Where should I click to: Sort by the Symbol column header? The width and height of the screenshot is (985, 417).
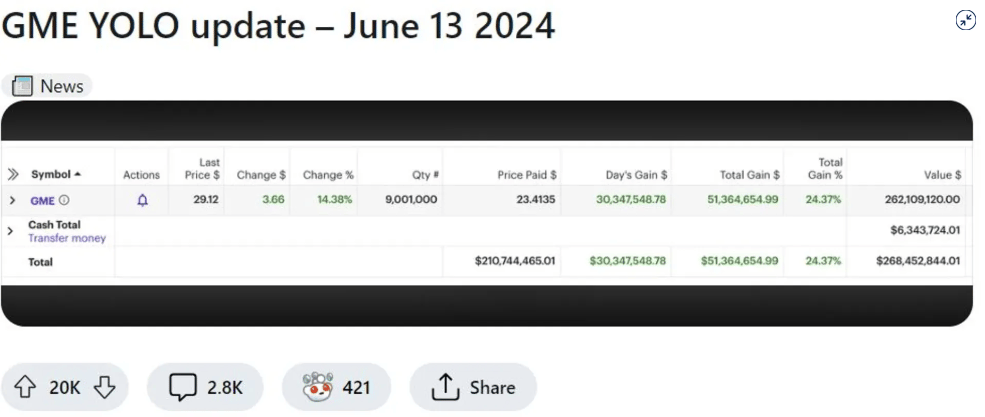click(56, 175)
